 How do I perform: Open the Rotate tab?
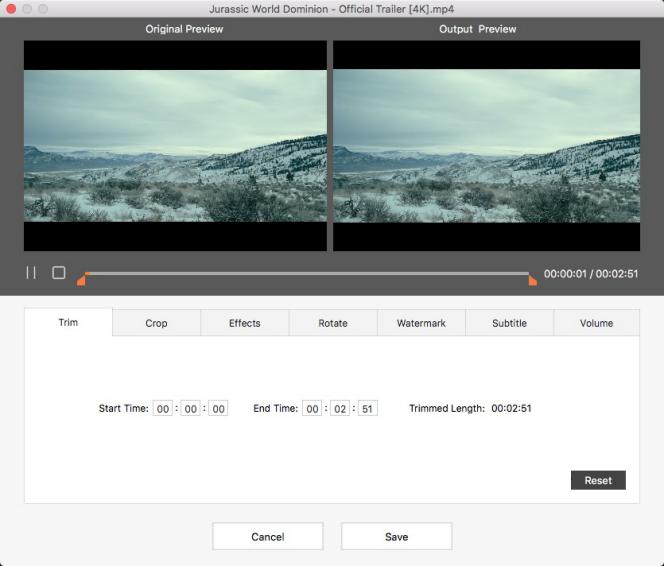click(333, 323)
